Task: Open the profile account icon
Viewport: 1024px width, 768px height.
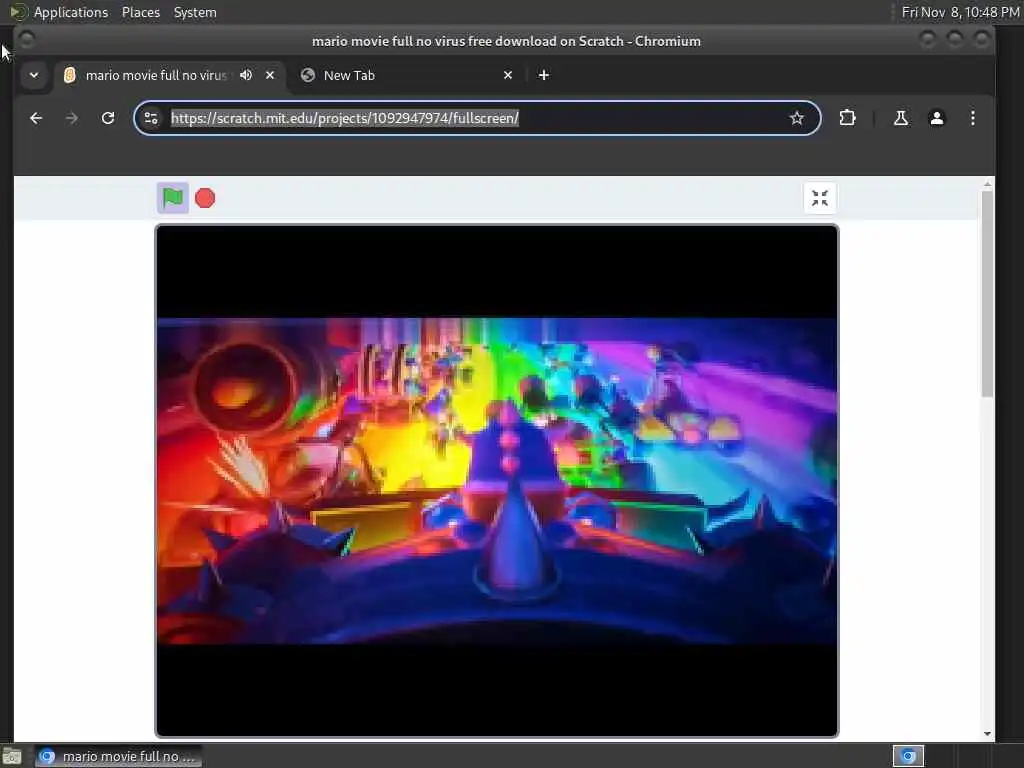Action: click(x=936, y=118)
